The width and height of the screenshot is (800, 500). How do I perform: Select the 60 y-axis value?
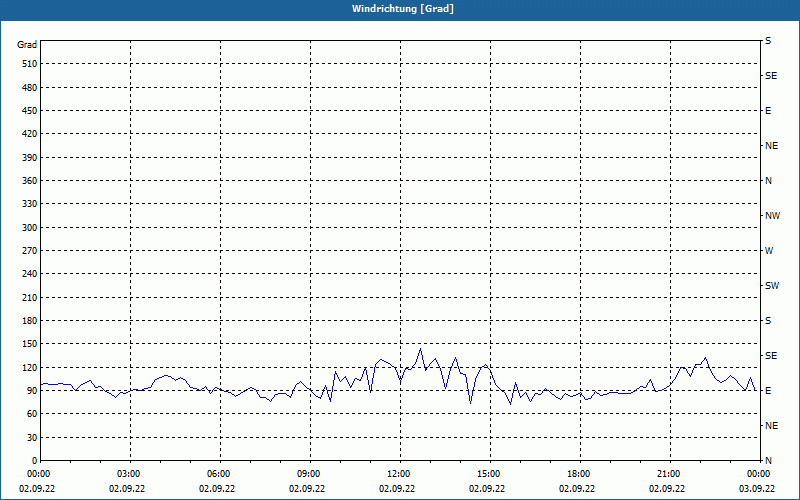[32, 414]
